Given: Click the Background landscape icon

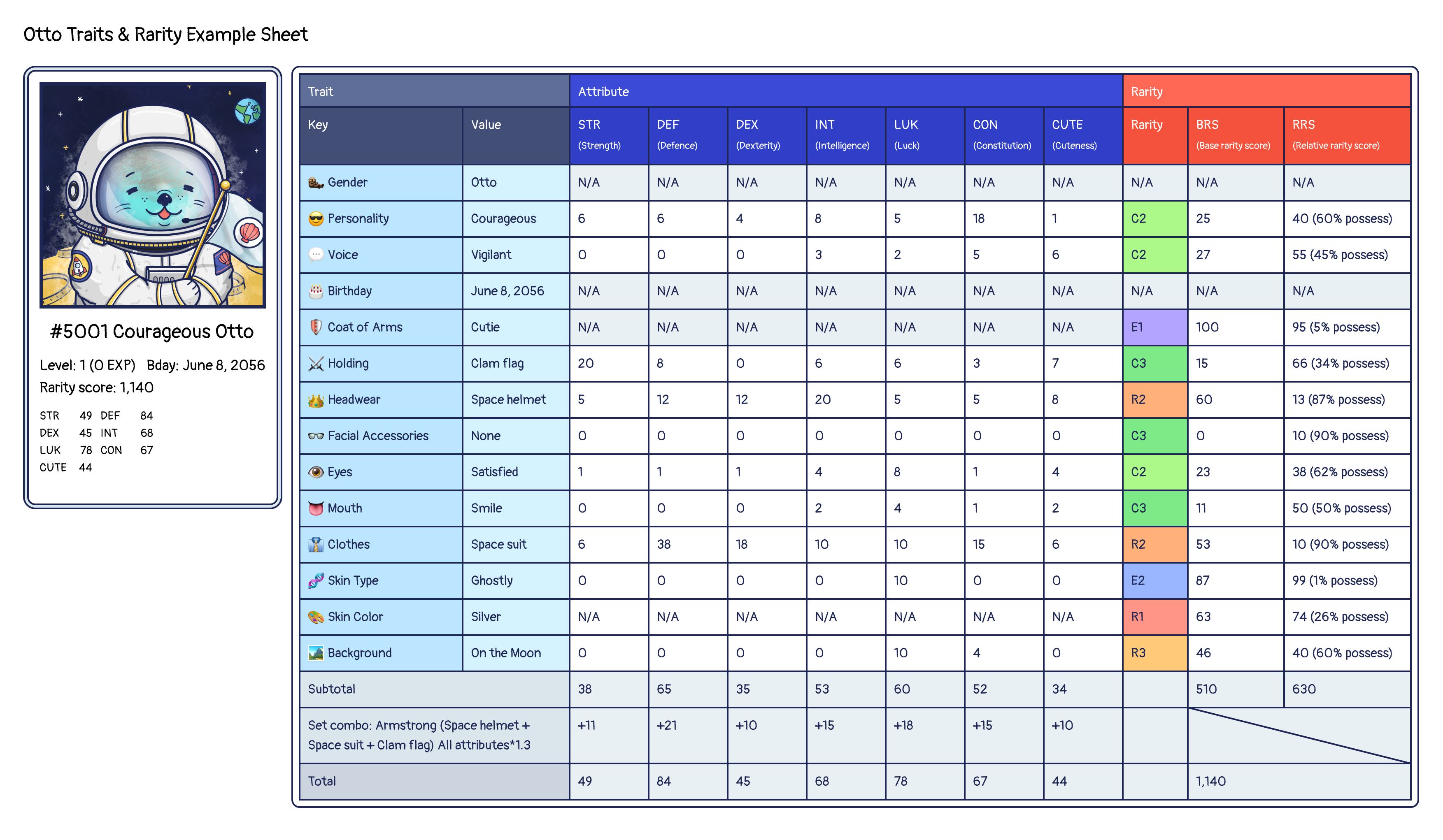Looking at the screenshot, I should click(316, 653).
